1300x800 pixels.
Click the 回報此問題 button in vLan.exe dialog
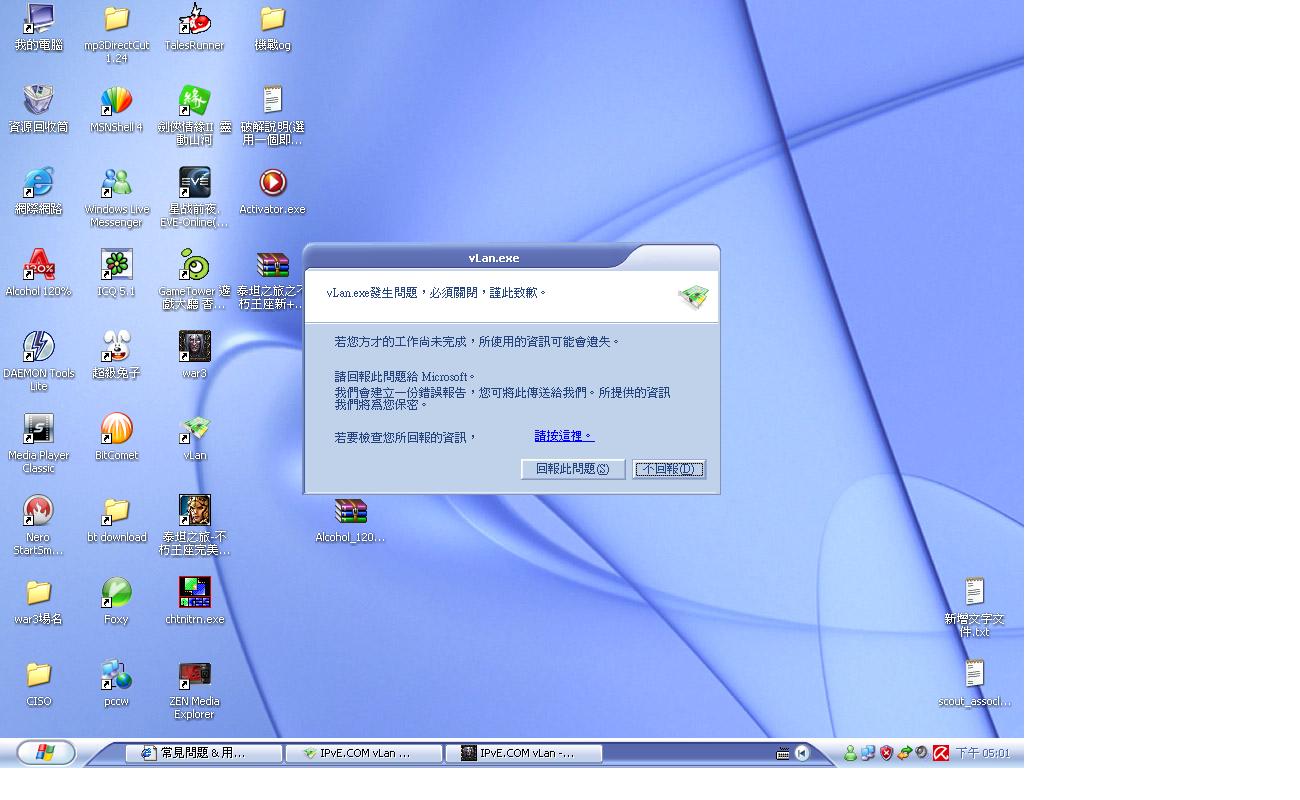(x=573, y=469)
